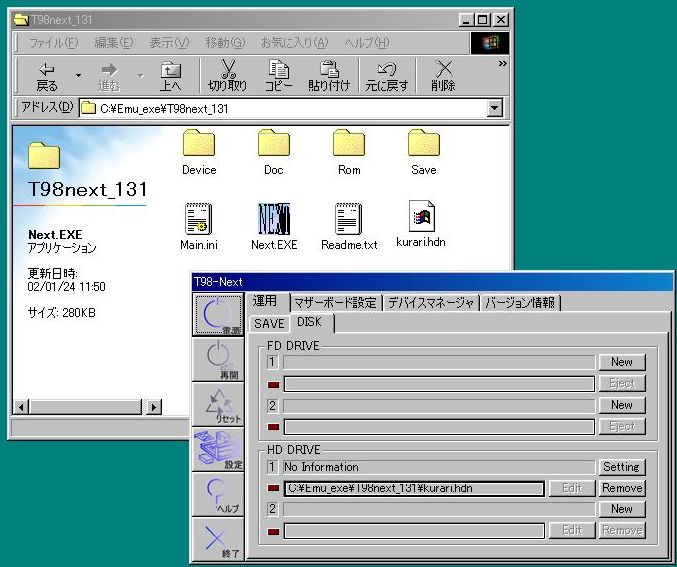Click Remove for HD drive 1

click(x=622, y=488)
